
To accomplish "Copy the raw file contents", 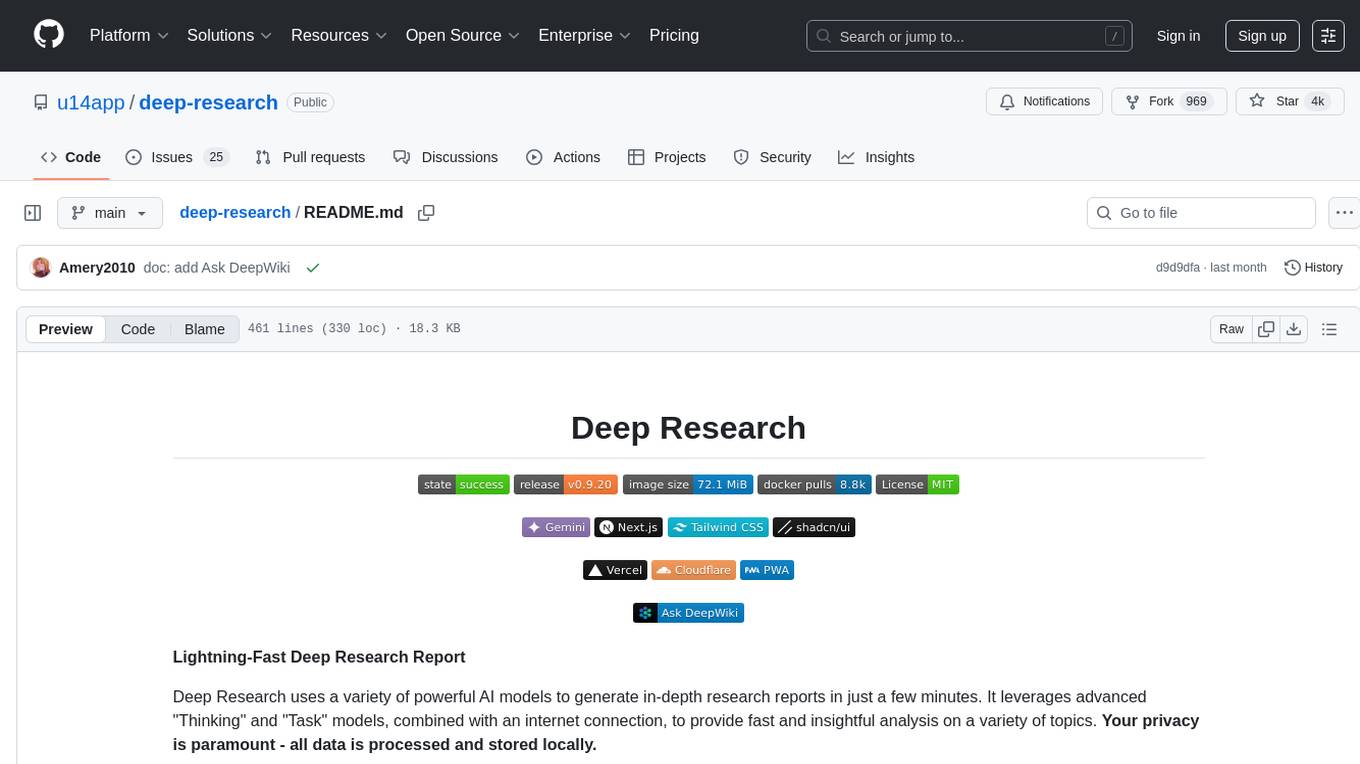I will pyautogui.click(x=1266, y=329).
